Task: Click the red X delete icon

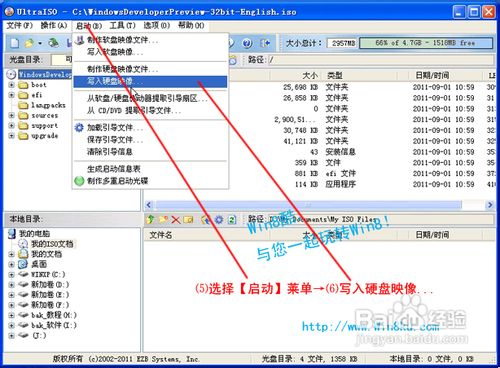Action: [x=176, y=220]
